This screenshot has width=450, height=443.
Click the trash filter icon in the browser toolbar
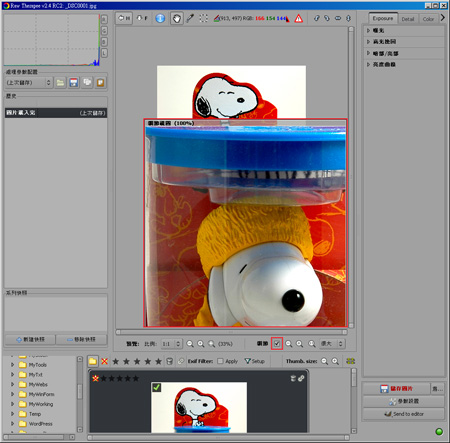[x=169, y=361]
